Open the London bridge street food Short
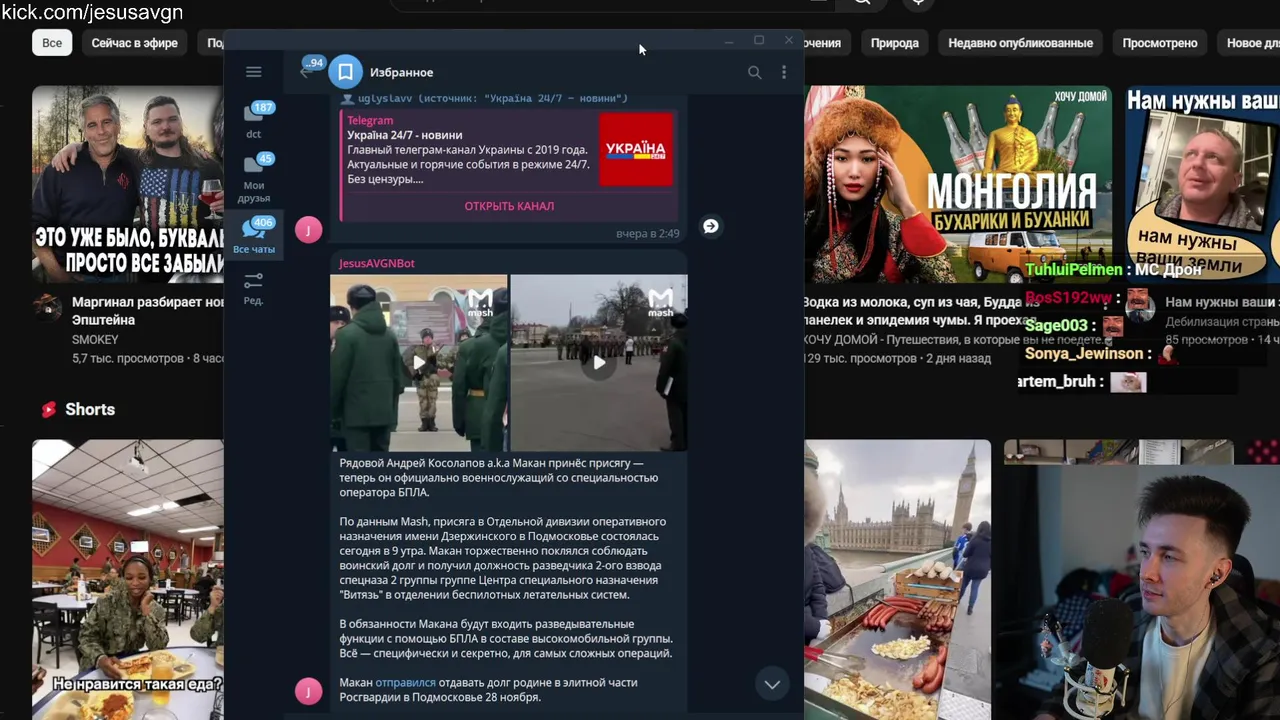 pos(898,580)
